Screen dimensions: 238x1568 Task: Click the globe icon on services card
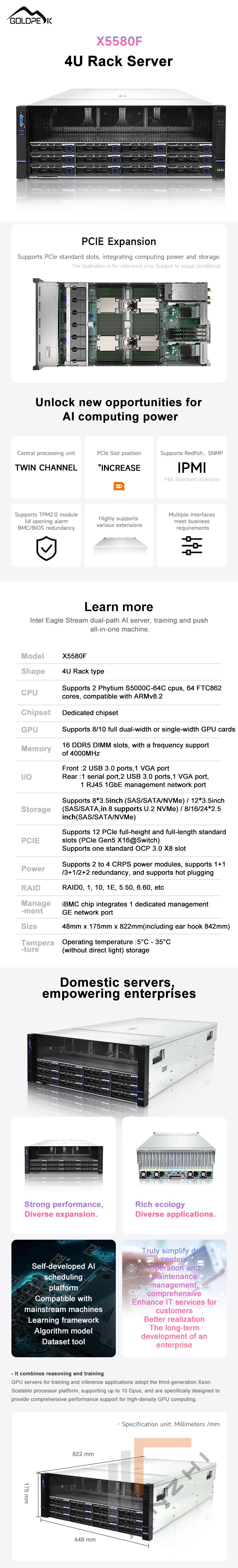coord(131,1267)
